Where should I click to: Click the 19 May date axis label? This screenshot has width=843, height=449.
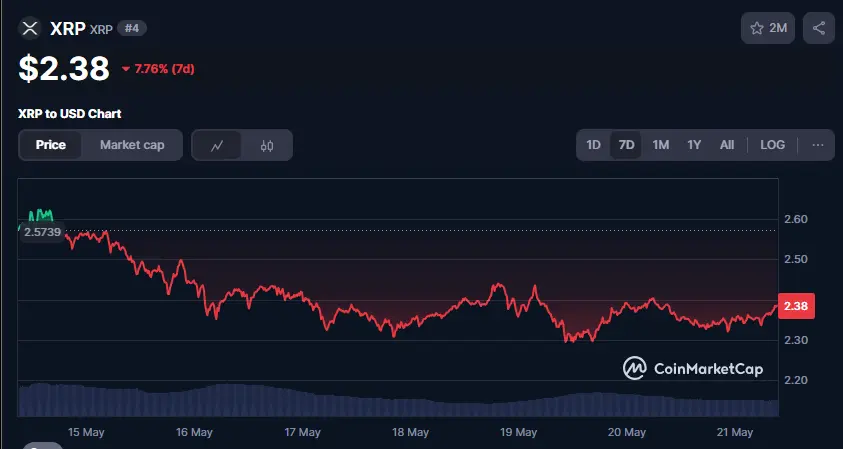click(518, 432)
